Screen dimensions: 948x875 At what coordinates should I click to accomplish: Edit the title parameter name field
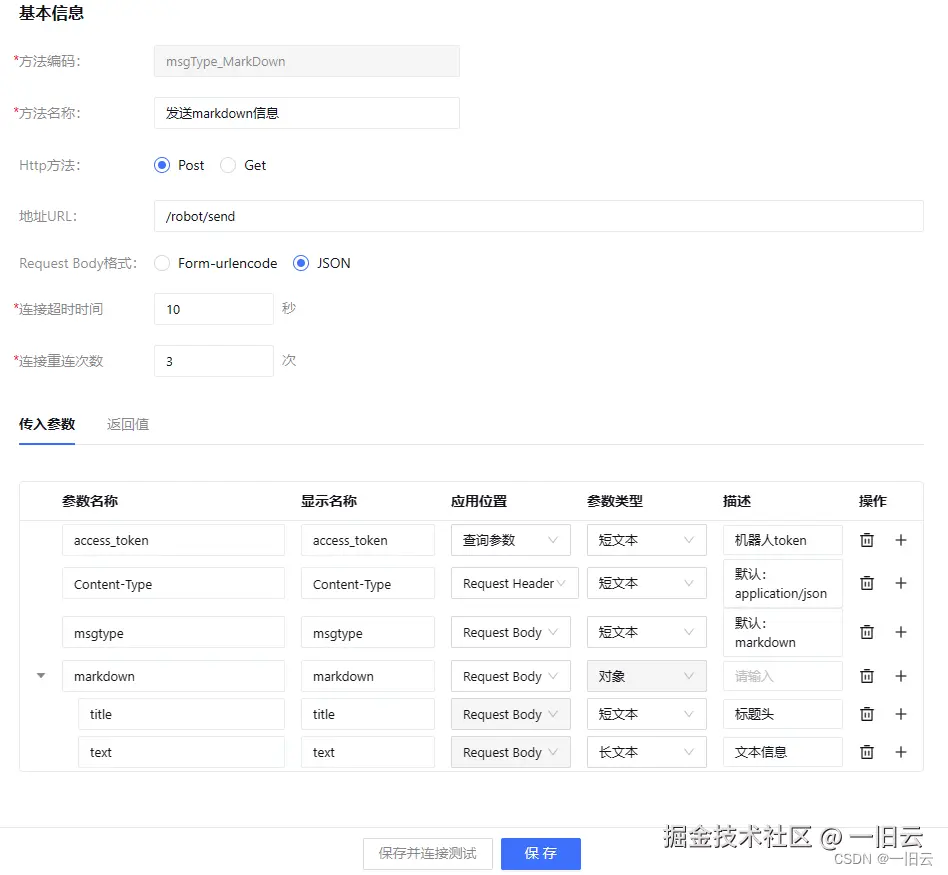[181, 714]
